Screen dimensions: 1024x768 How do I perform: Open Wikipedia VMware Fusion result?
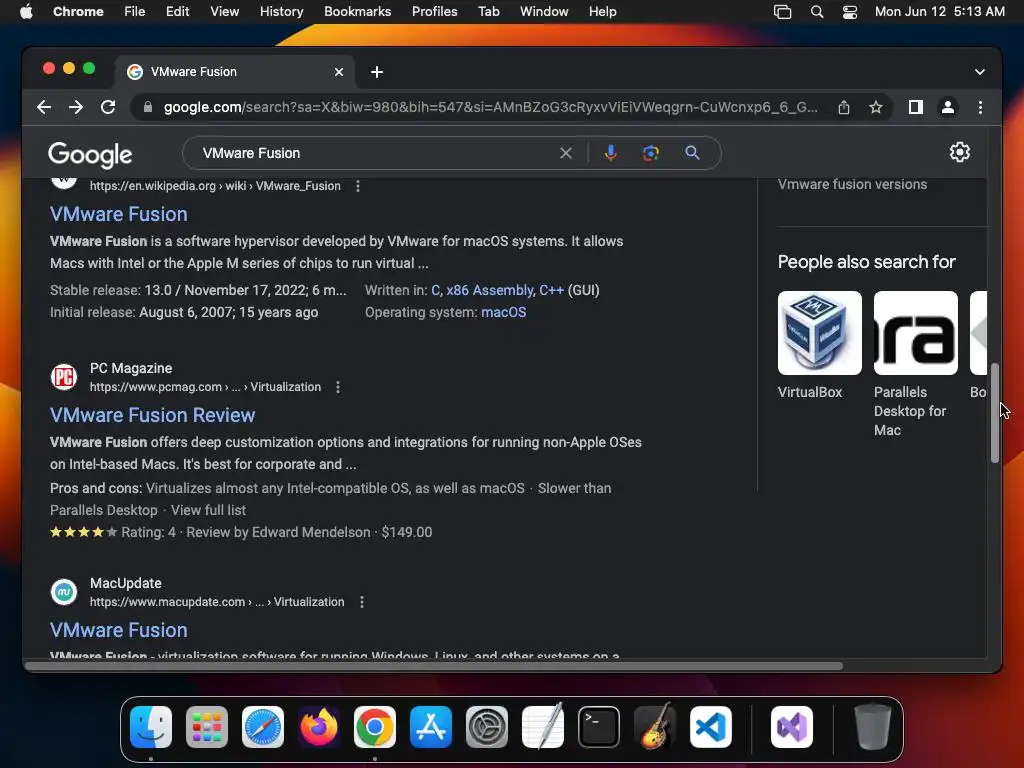click(x=119, y=214)
